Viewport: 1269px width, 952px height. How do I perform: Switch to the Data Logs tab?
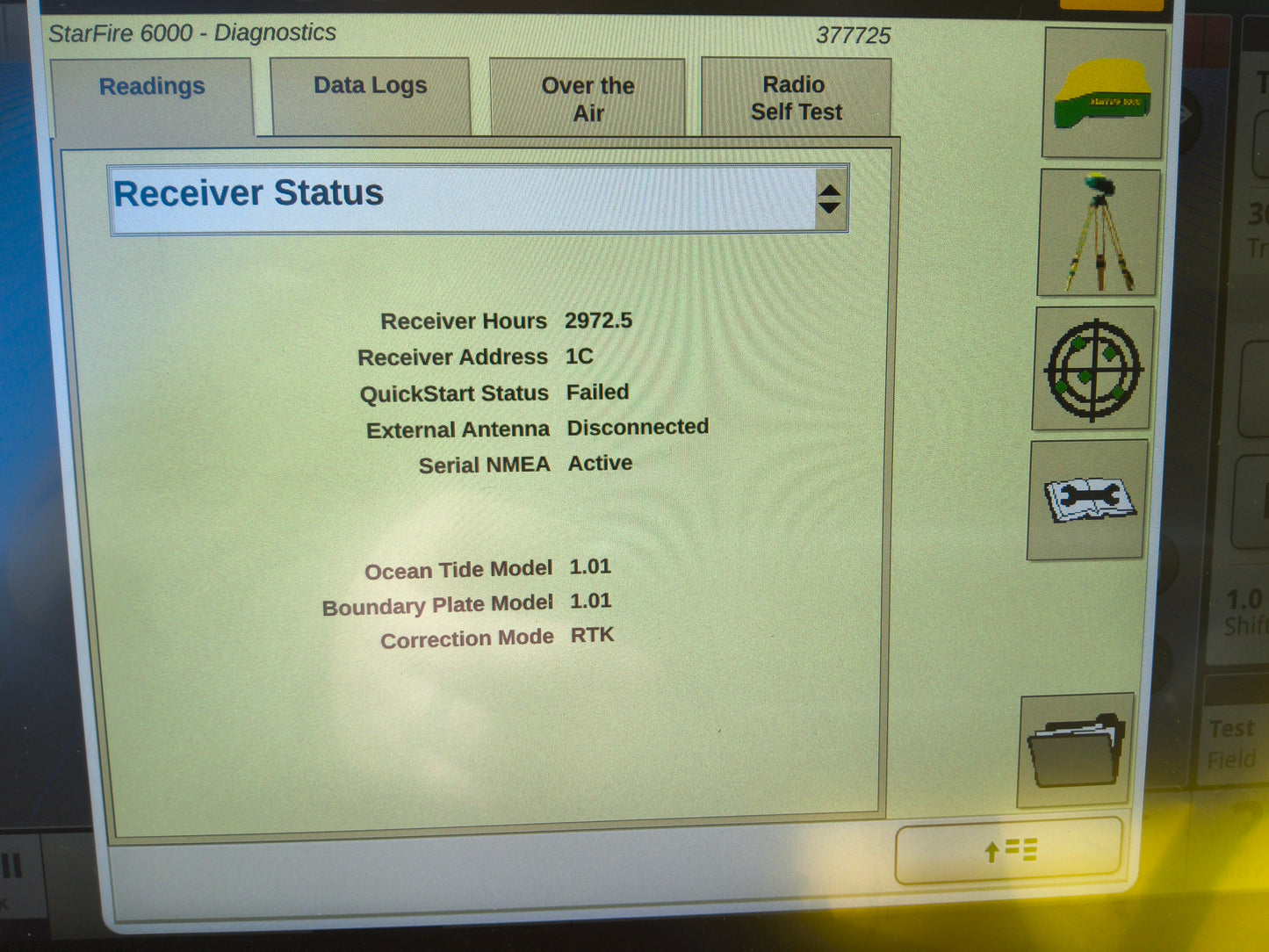click(x=370, y=85)
